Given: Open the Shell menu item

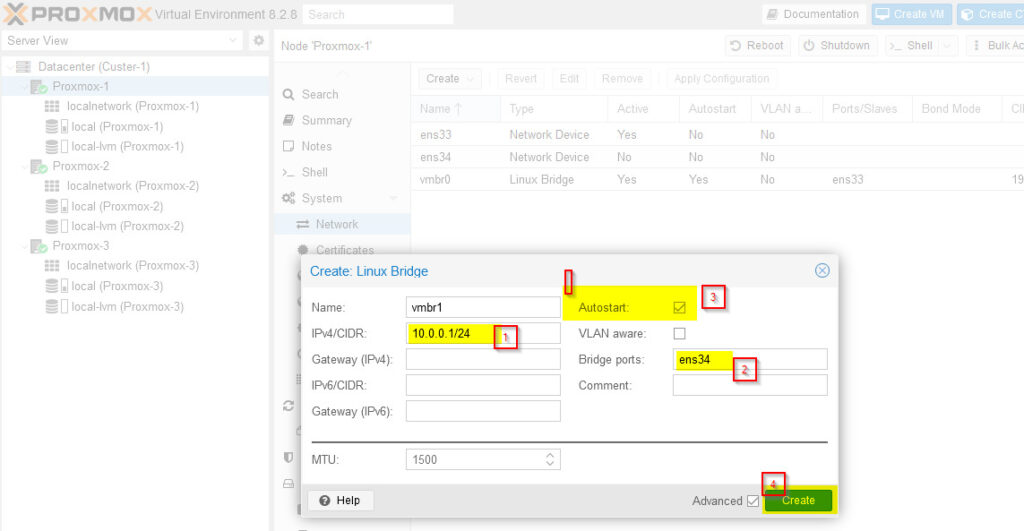Looking at the screenshot, I should [342, 172].
